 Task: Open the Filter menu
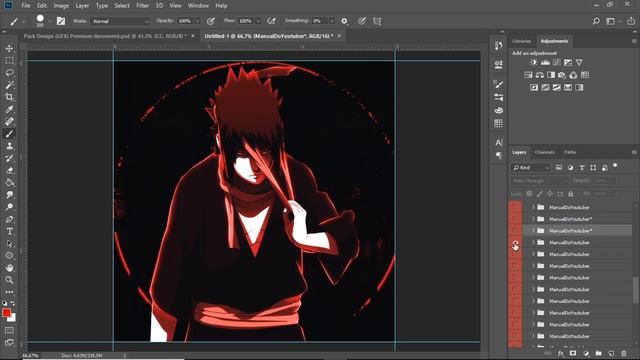[142, 6]
